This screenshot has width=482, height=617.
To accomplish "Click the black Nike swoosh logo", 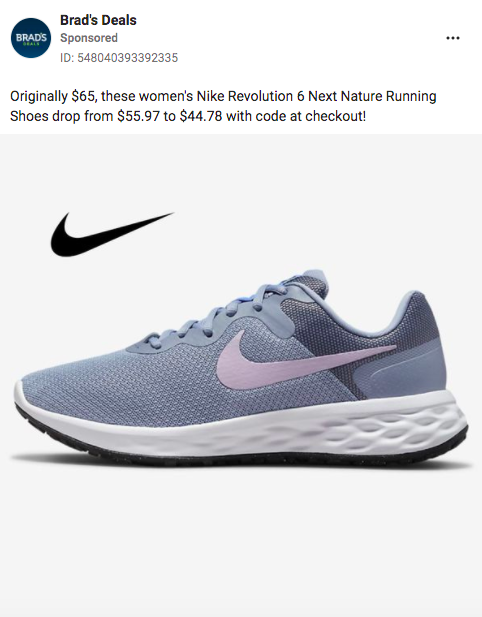I will pyautogui.click(x=112, y=234).
